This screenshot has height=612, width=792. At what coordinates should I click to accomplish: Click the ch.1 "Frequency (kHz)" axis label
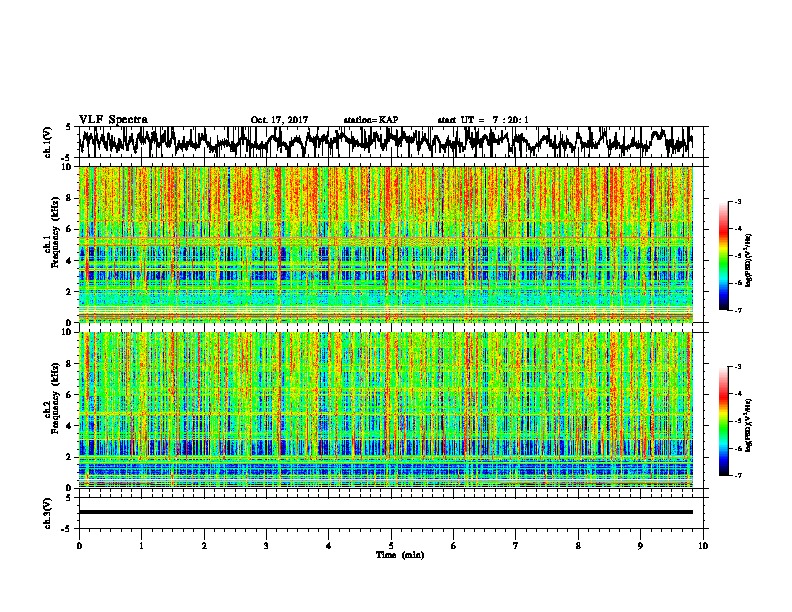(55, 233)
